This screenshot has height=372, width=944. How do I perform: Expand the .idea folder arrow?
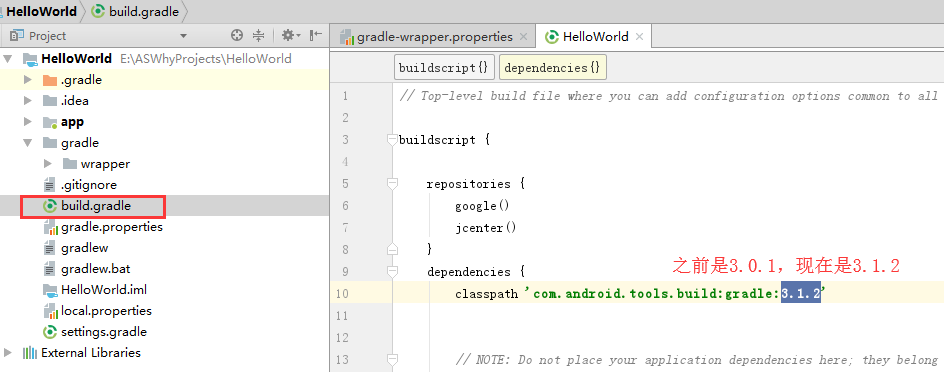click(27, 101)
